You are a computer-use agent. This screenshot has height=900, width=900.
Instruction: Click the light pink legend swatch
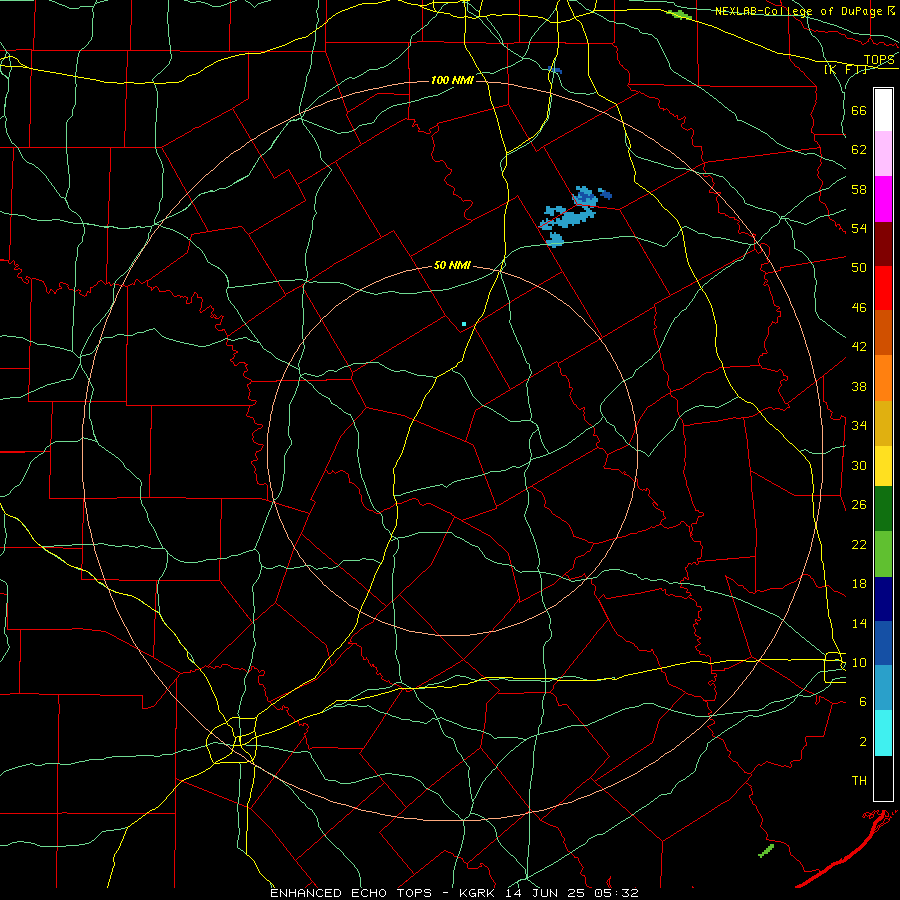point(883,153)
